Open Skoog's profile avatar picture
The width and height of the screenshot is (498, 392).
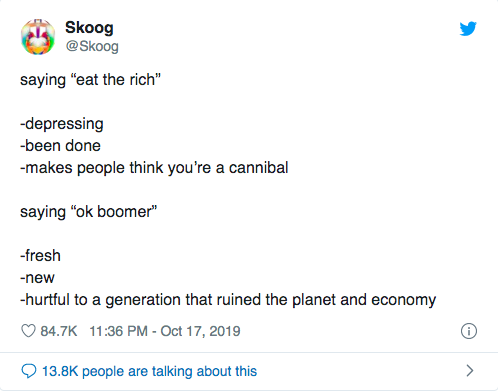38,37
